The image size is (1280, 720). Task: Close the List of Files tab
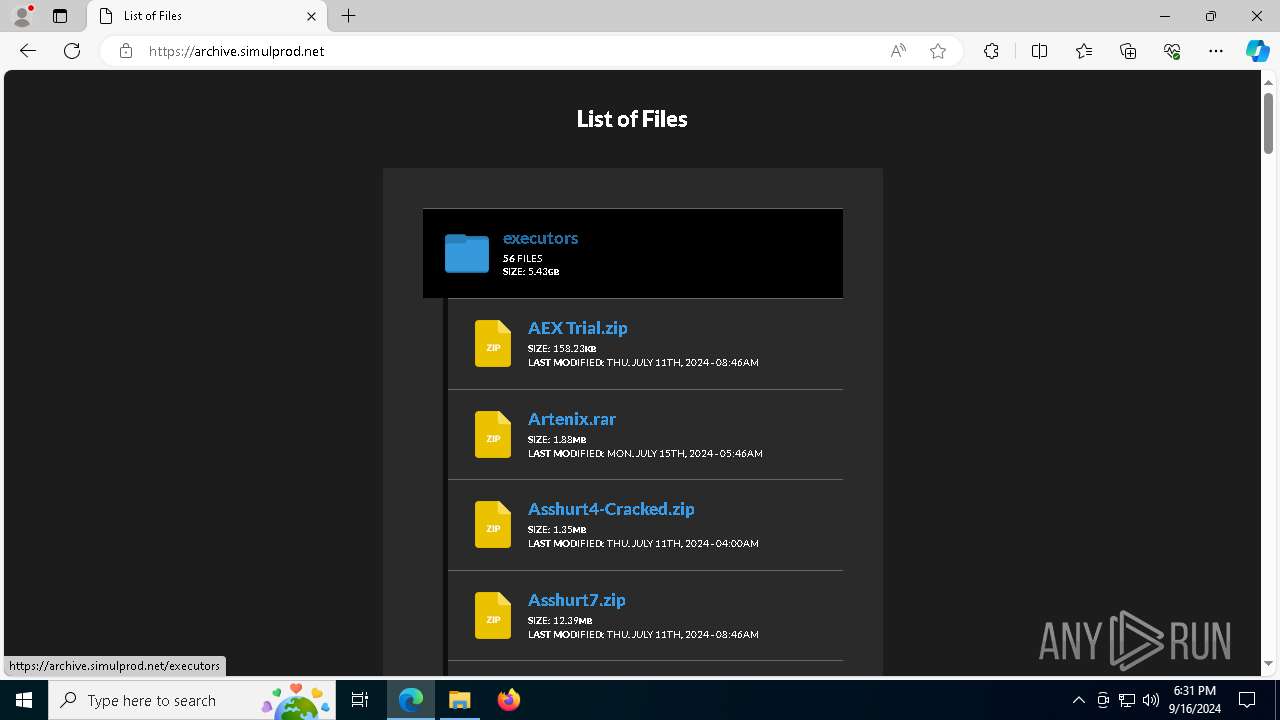(311, 16)
